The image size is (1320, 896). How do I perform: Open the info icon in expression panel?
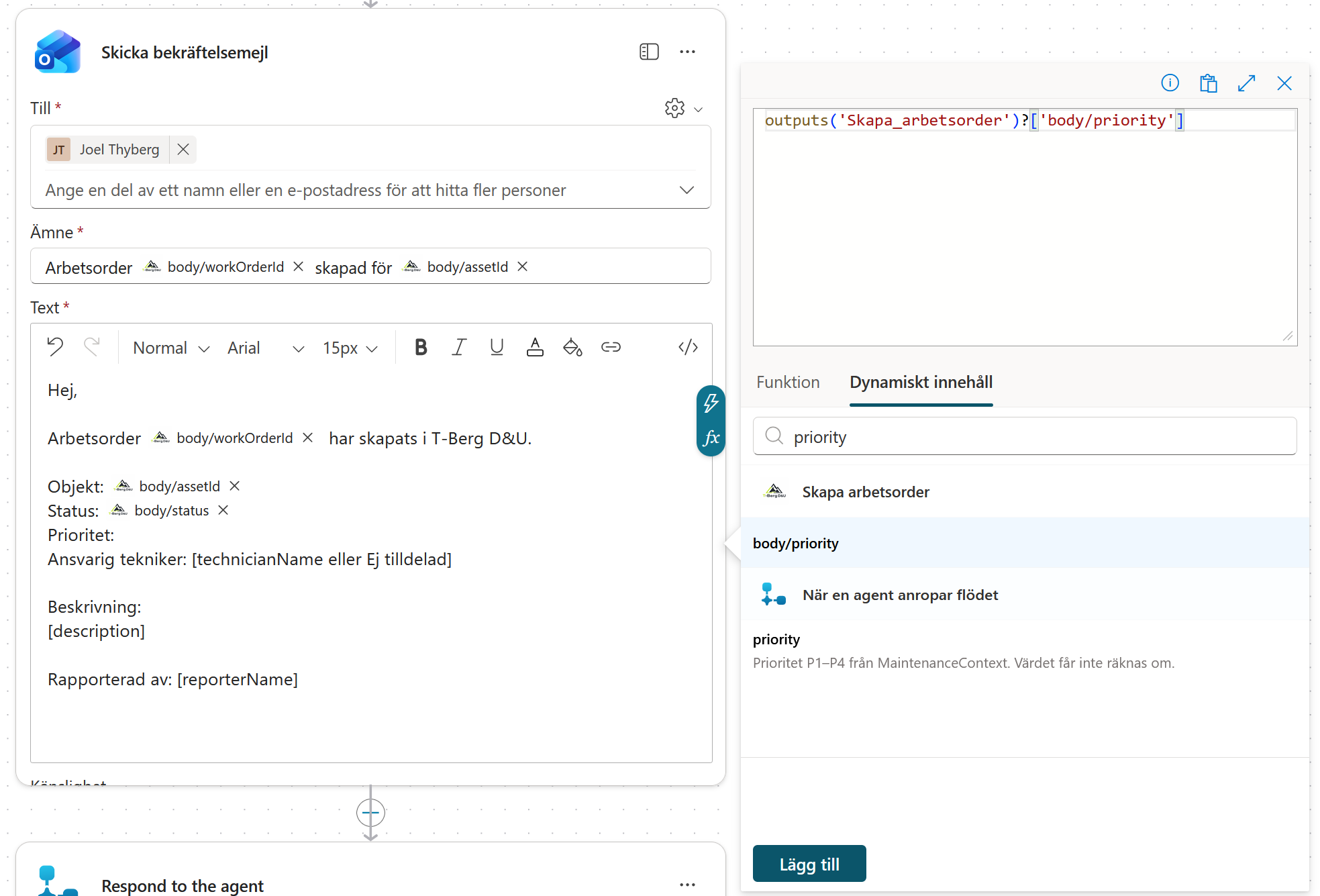pyautogui.click(x=1170, y=83)
